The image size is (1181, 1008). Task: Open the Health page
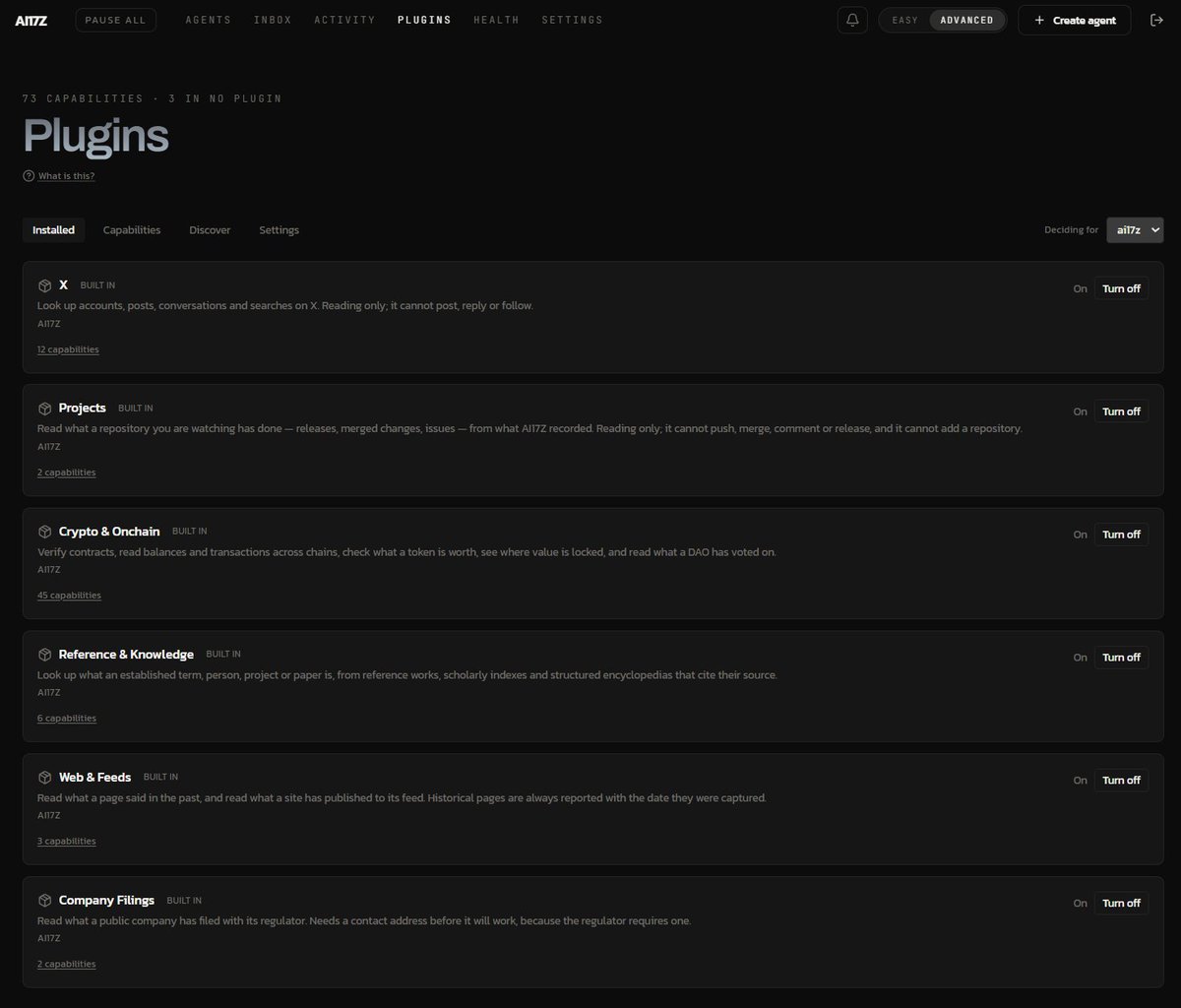click(496, 20)
